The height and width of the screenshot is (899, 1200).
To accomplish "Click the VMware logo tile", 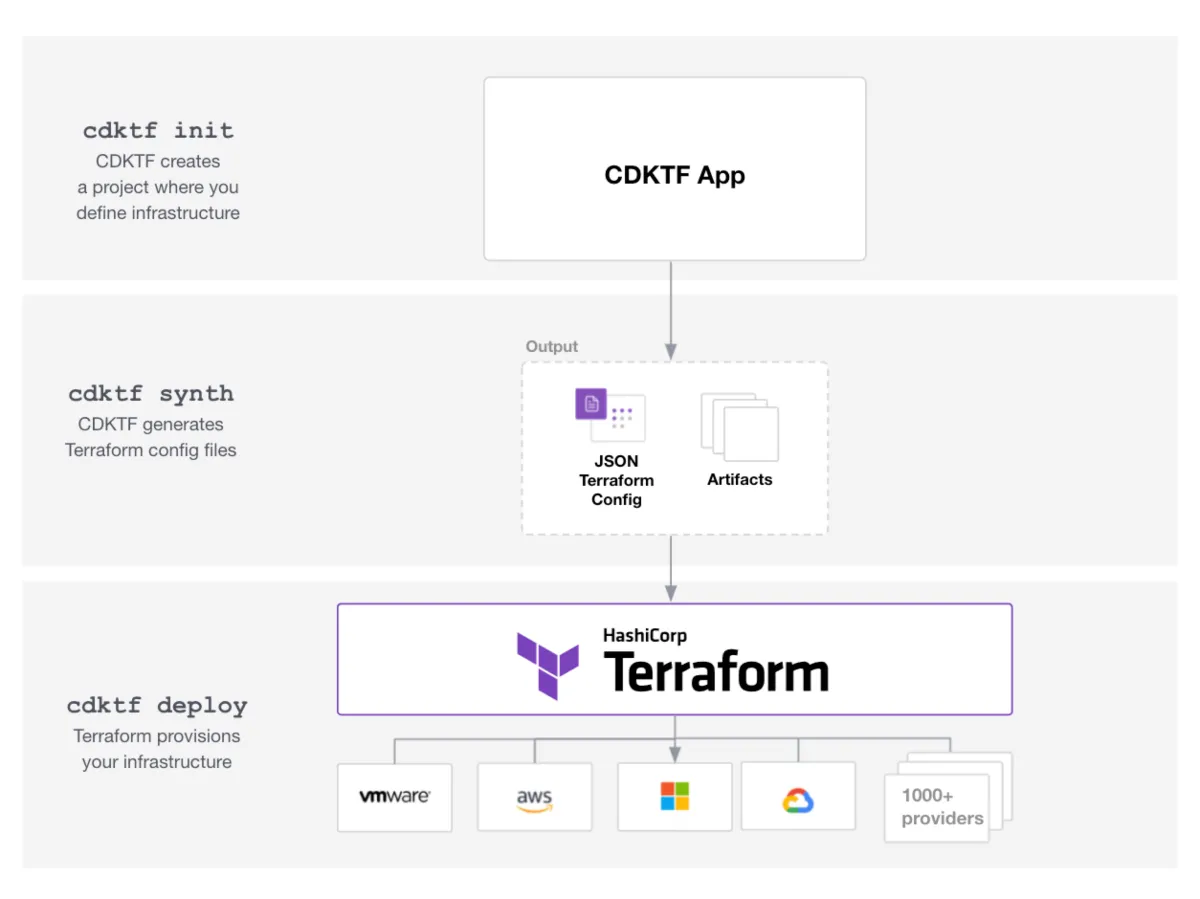I will (x=394, y=797).
